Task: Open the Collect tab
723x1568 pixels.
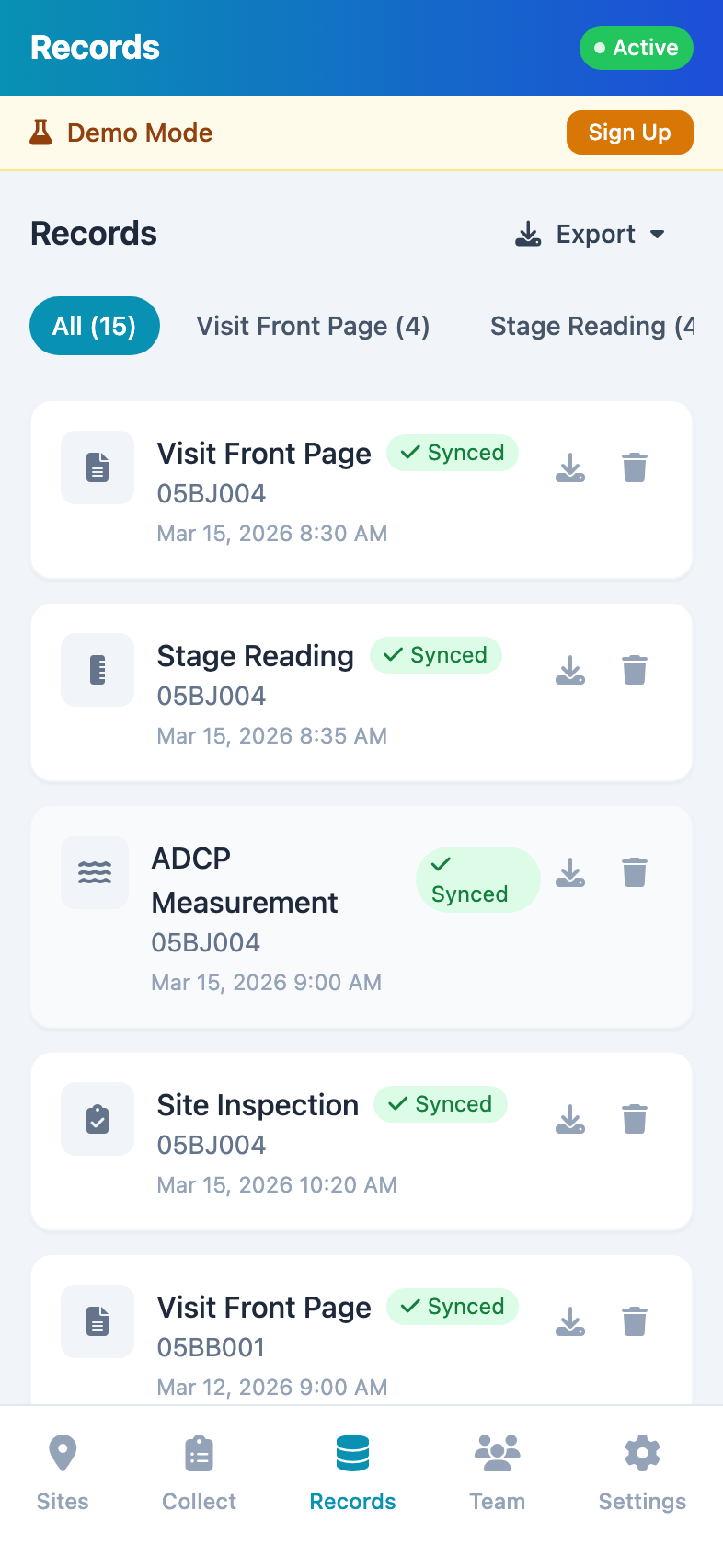Action: click(199, 1472)
